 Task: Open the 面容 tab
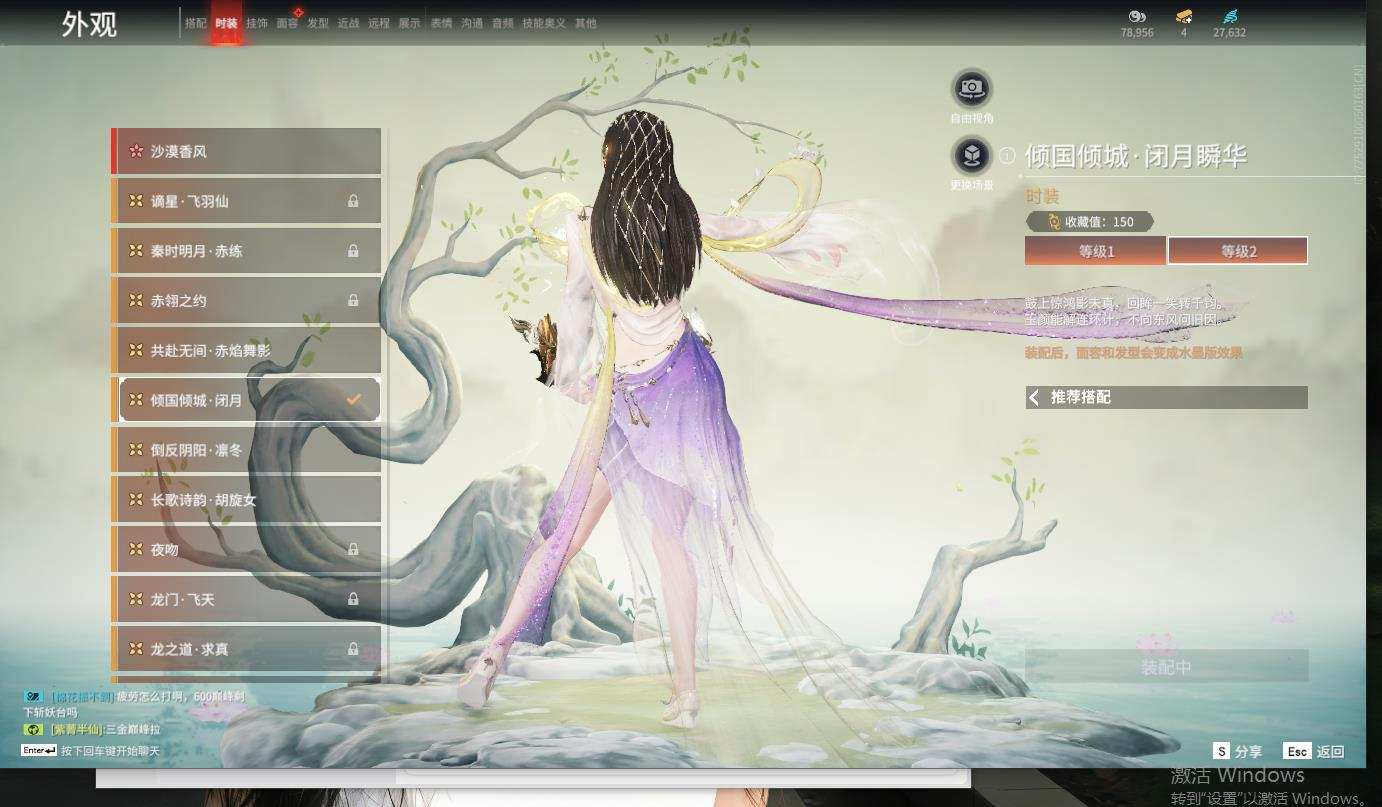tap(287, 23)
